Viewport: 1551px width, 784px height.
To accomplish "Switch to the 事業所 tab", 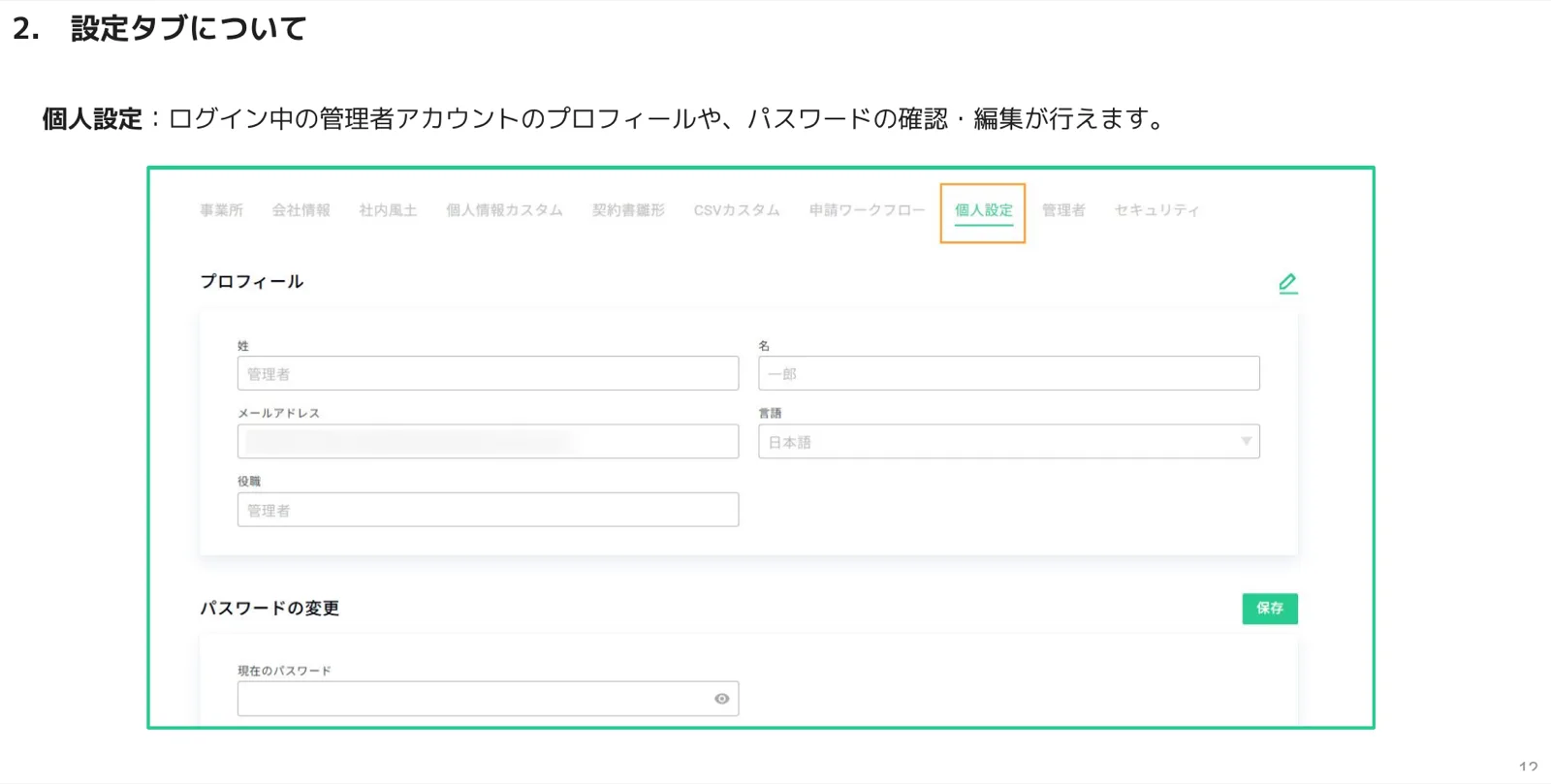I will coord(221,210).
